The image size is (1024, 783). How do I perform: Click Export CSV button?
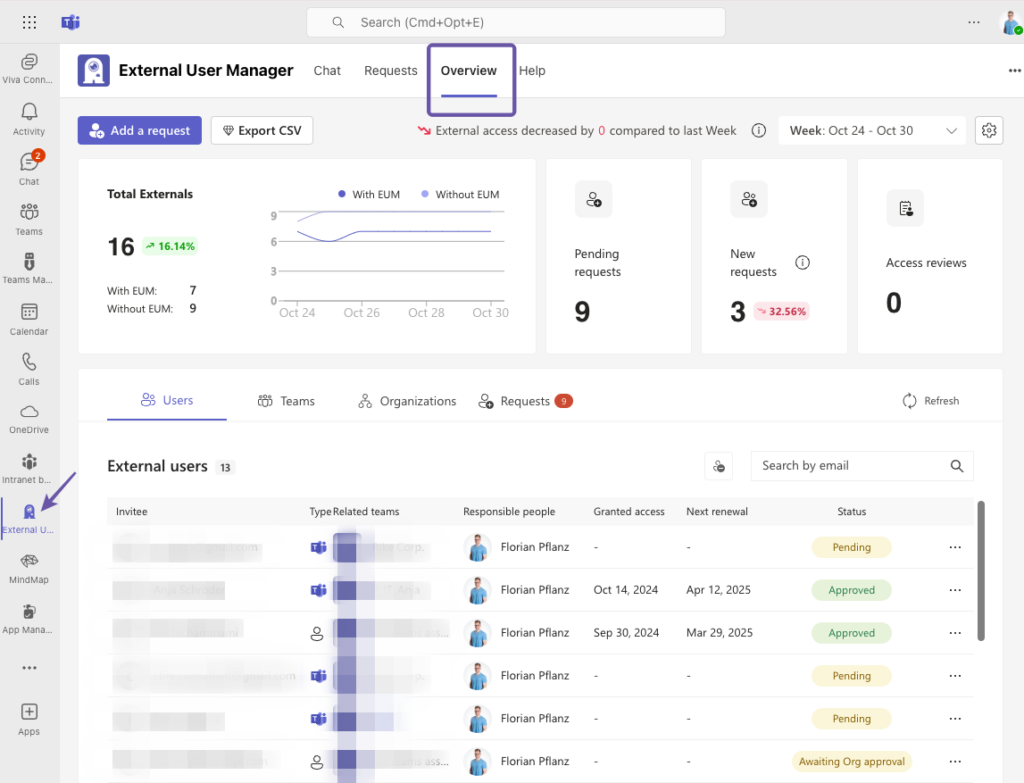pos(262,131)
